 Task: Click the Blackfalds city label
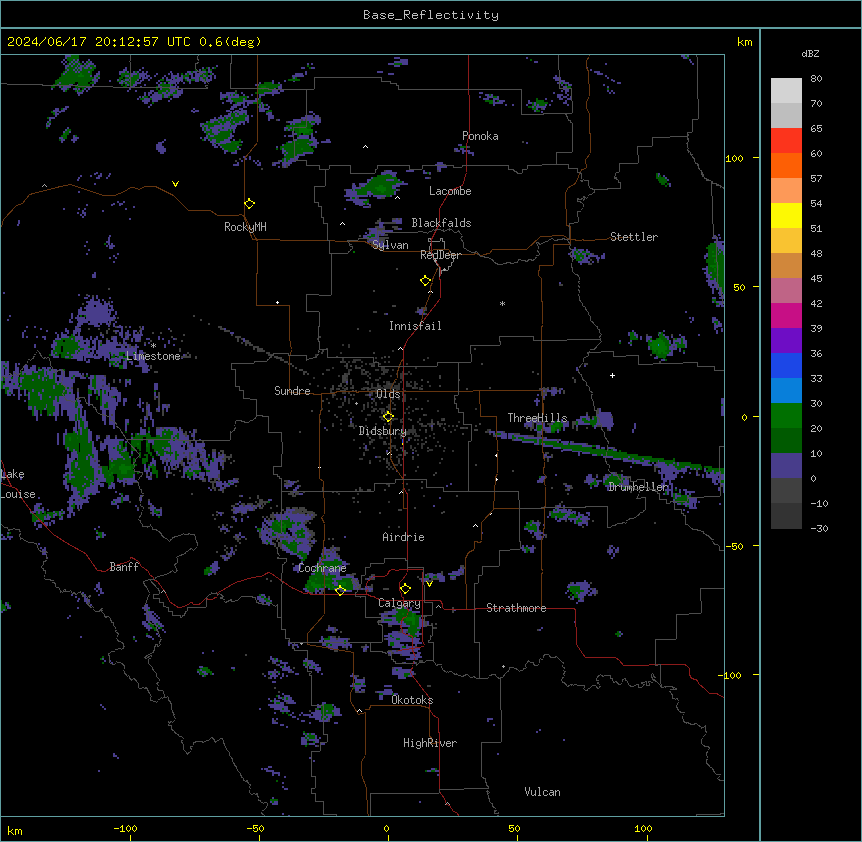(x=441, y=223)
